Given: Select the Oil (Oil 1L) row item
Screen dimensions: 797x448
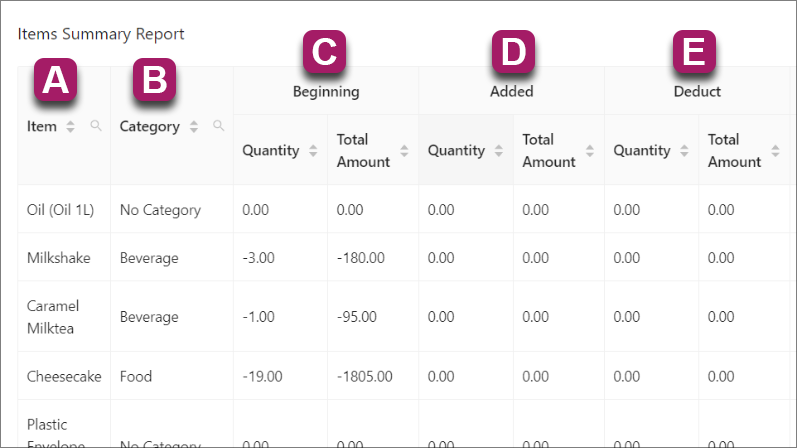Looking at the screenshot, I should pyautogui.click(x=58, y=210).
